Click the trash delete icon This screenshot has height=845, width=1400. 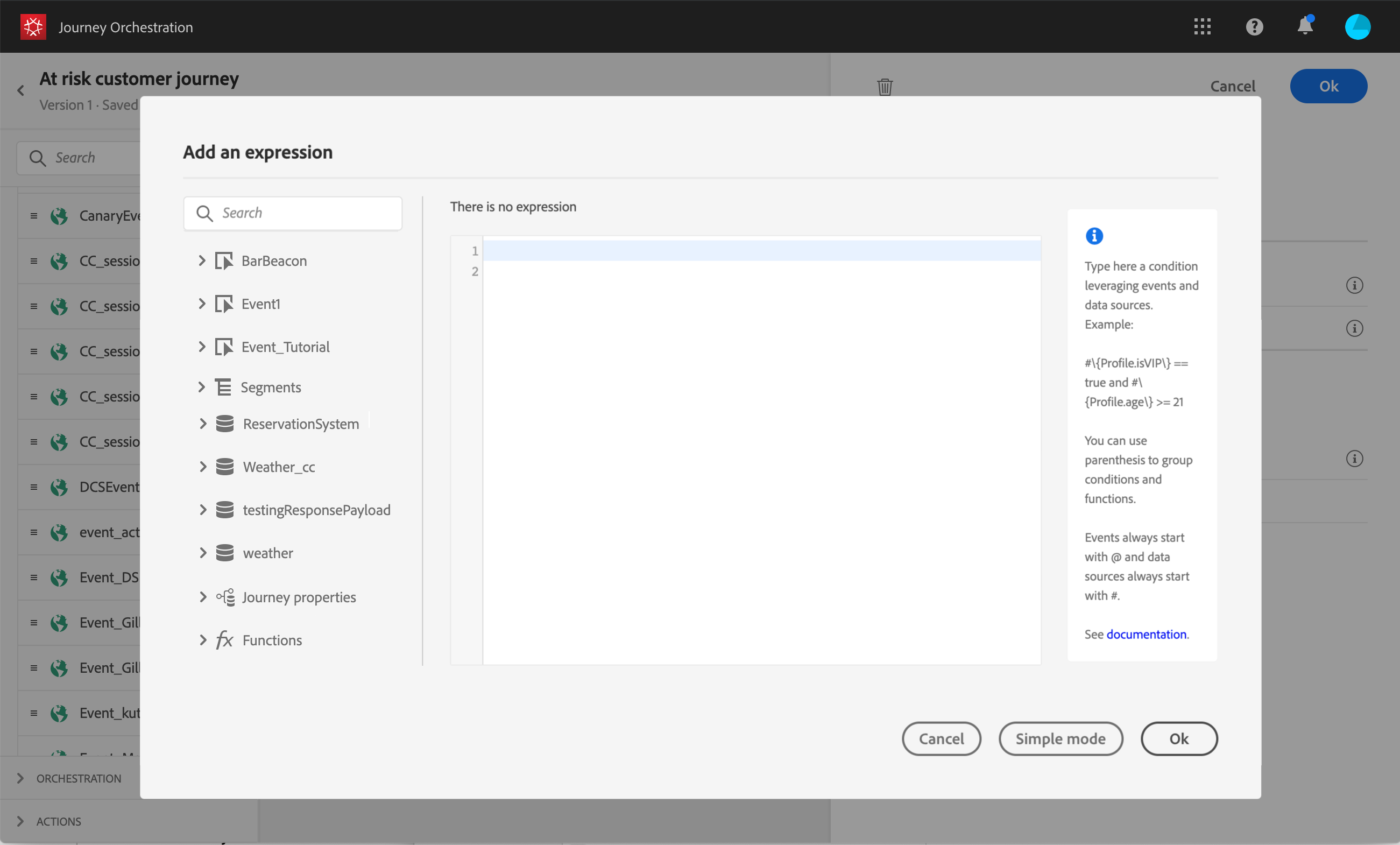click(x=885, y=87)
